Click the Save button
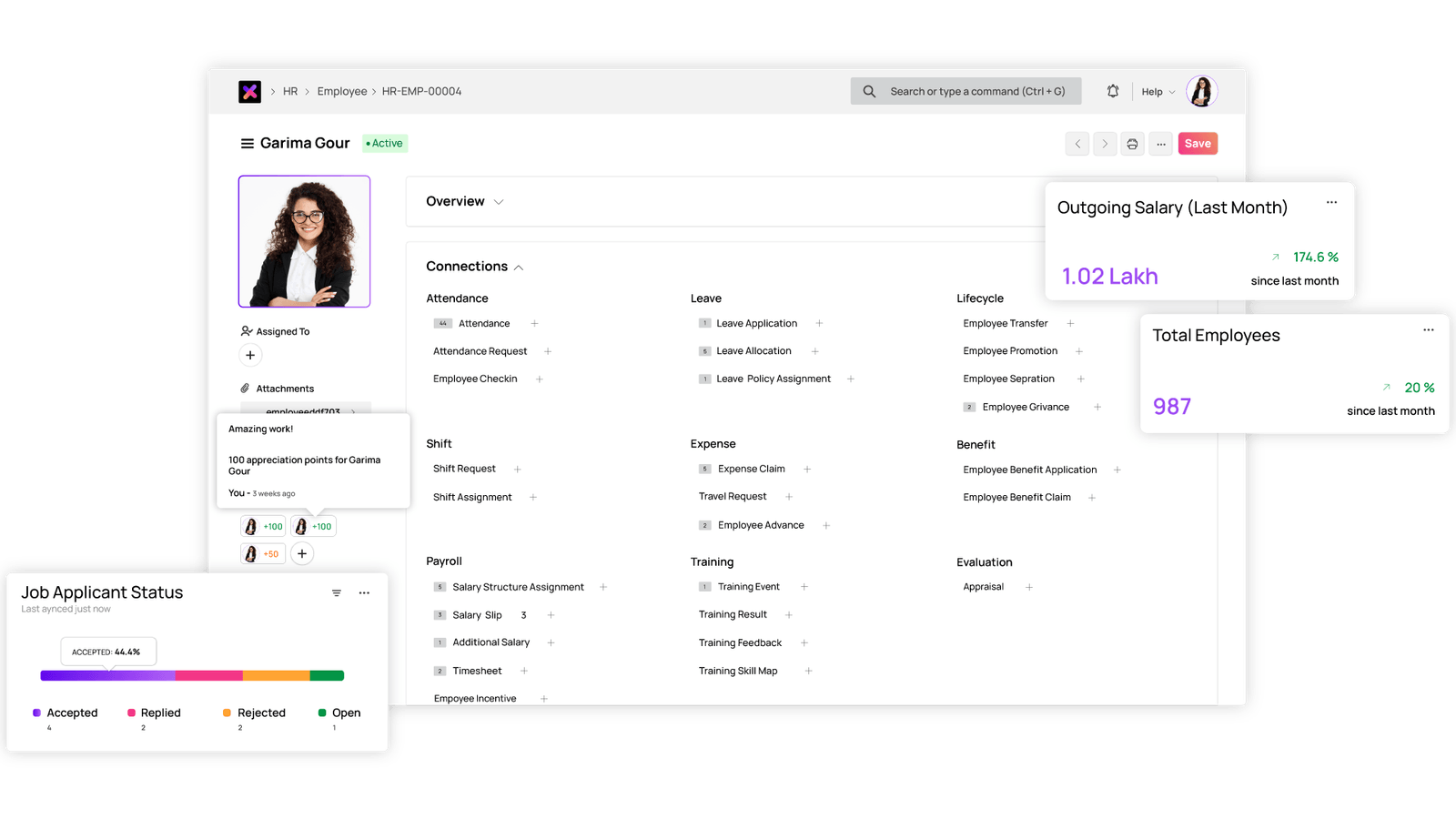Image resolution: width=1456 pixels, height=819 pixels. [x=1198, y=144]
